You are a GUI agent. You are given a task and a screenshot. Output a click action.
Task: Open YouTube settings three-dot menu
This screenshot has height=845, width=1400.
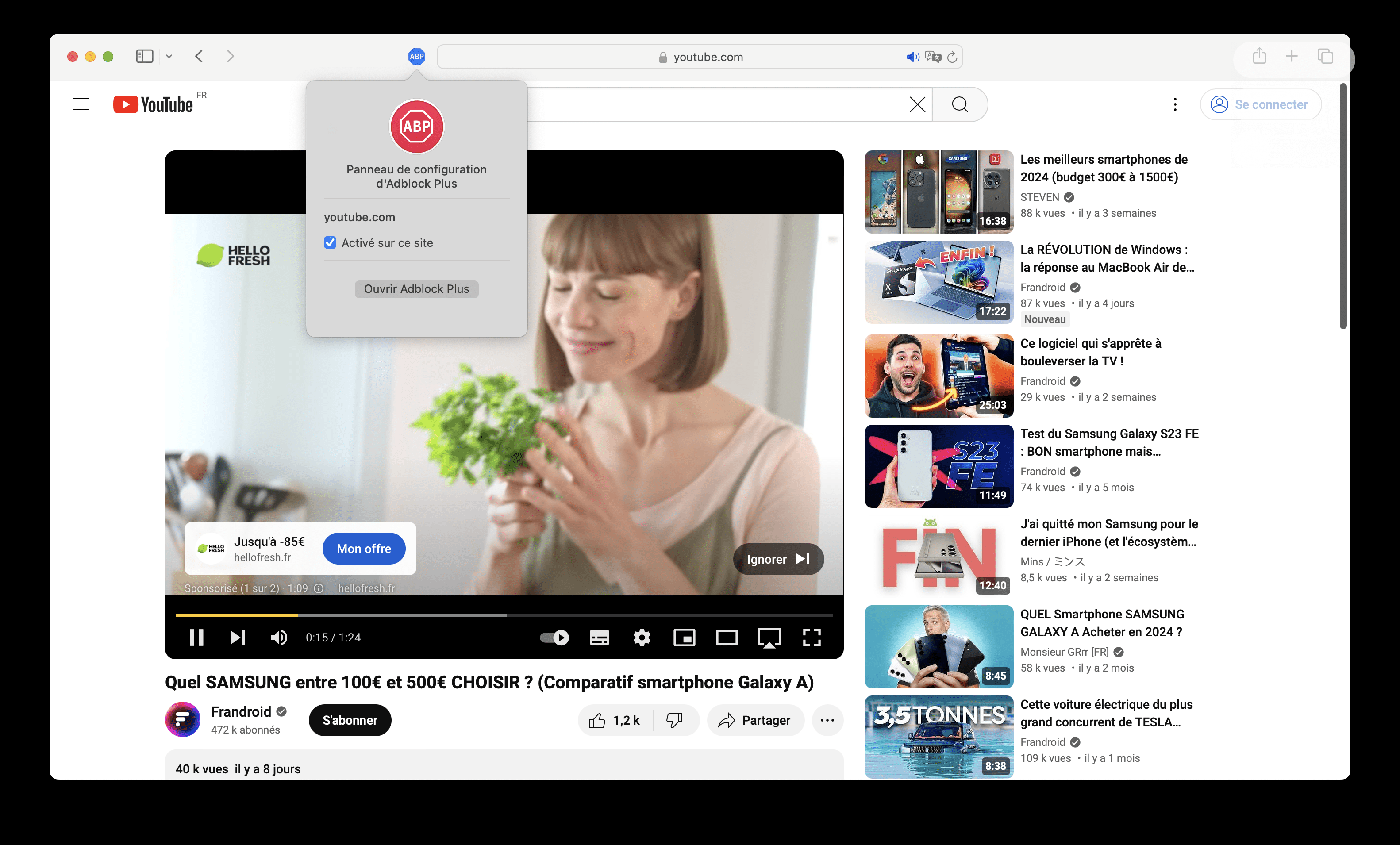coord(1174,104)
